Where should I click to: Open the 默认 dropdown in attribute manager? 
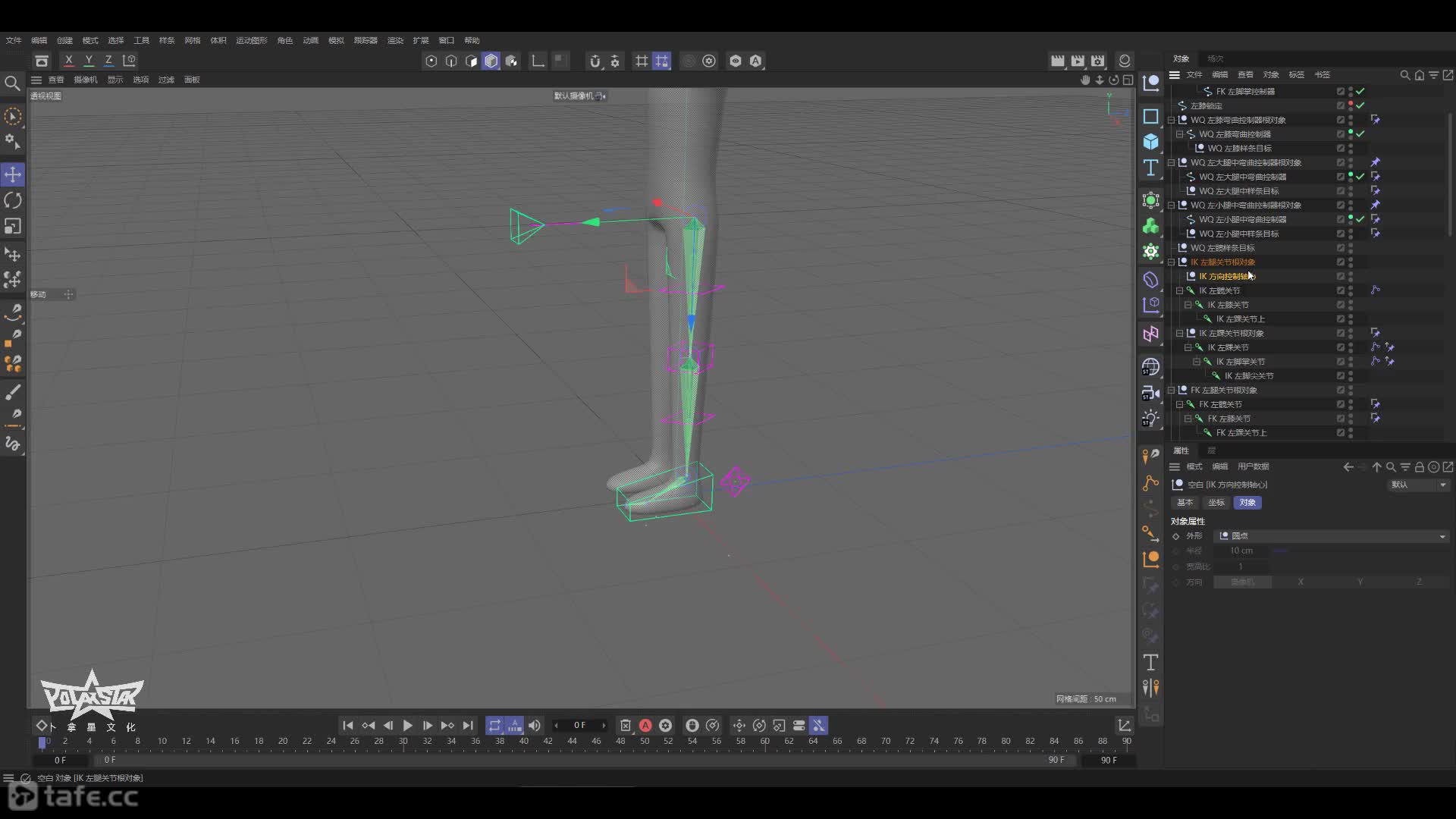pyautogui.click(x=1419, y=485)
